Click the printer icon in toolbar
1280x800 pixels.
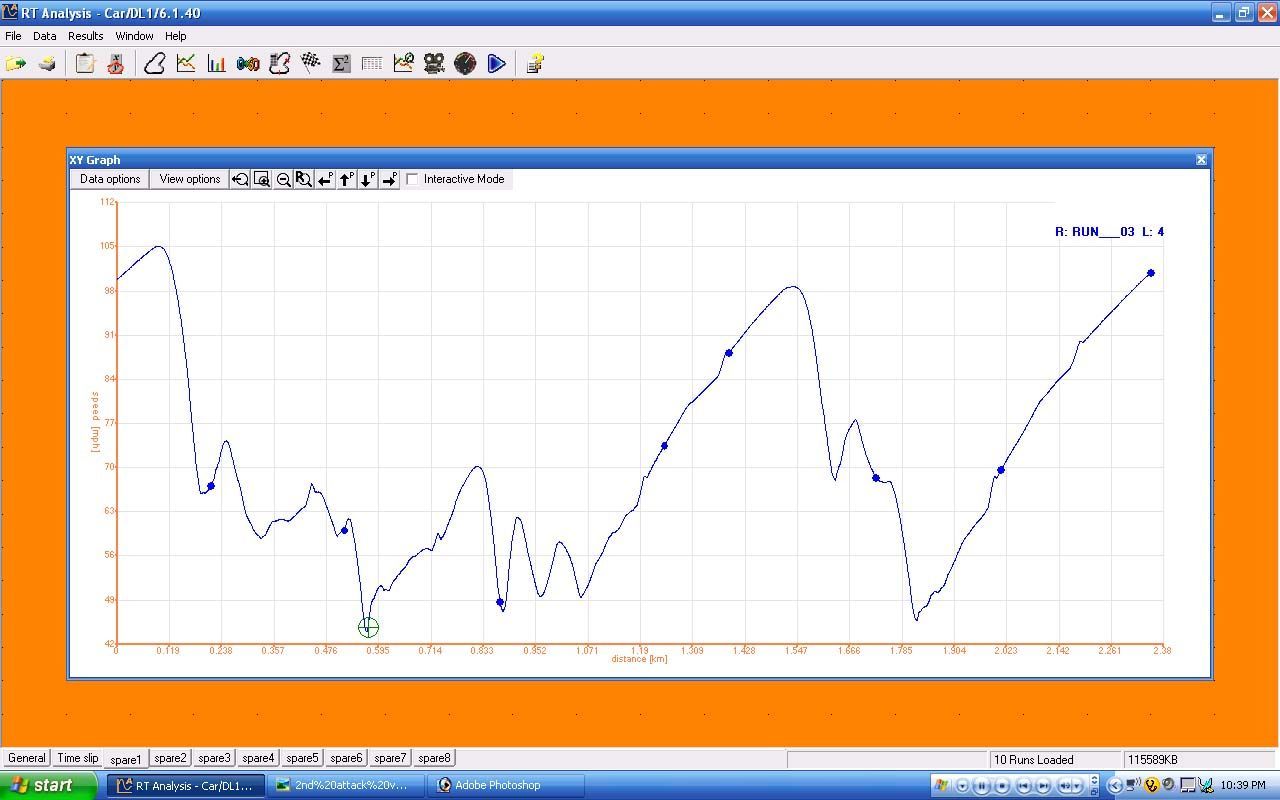pyautogui.click(x=47, y=64)
